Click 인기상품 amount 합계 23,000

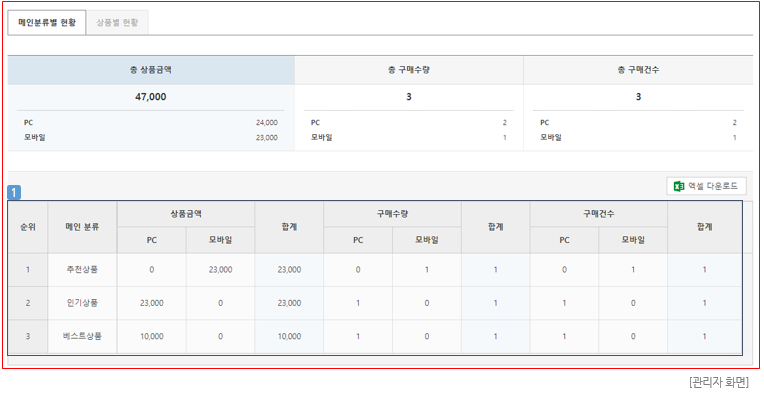coord(289,303)
